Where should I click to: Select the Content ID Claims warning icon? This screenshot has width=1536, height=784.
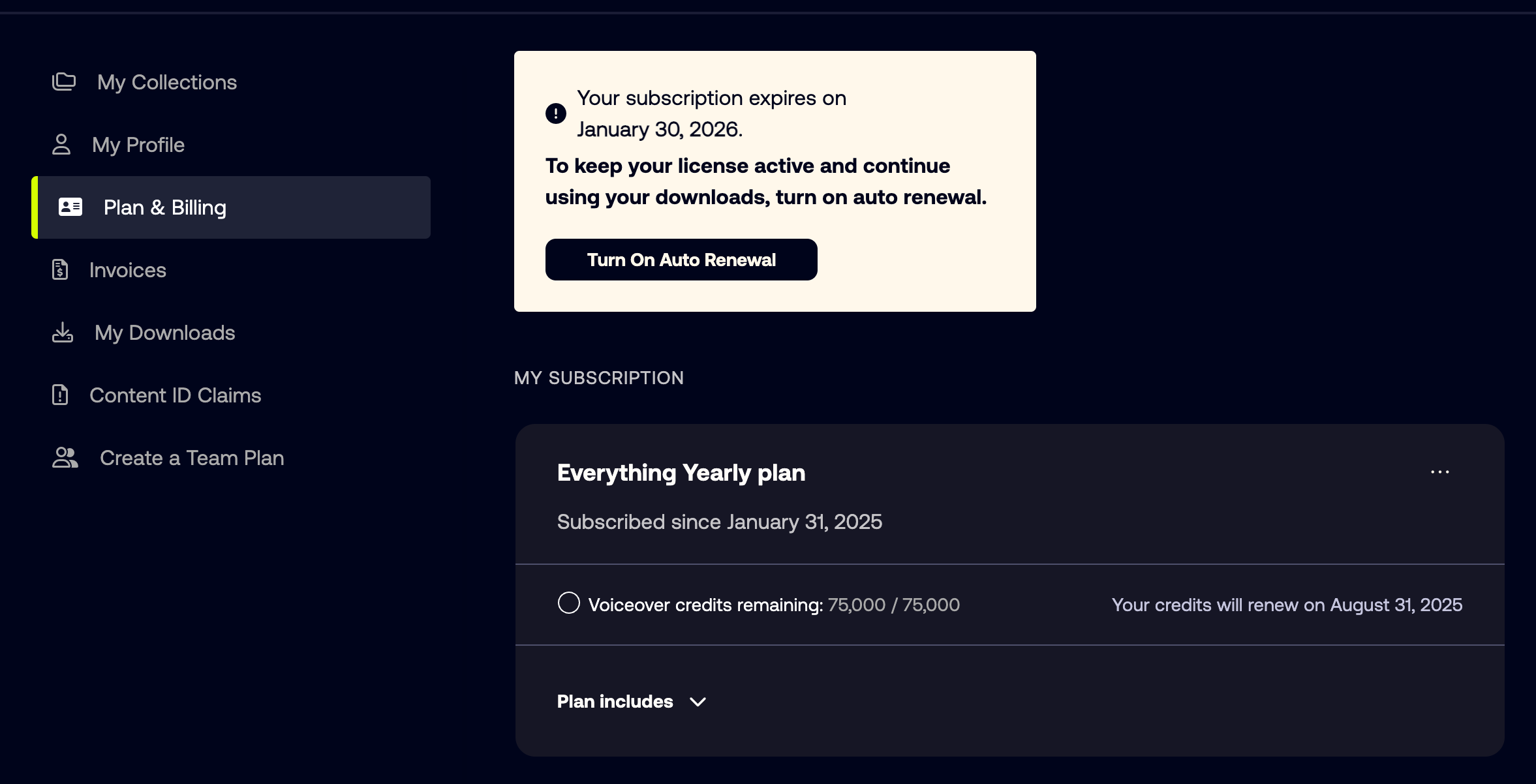(60, 395)
